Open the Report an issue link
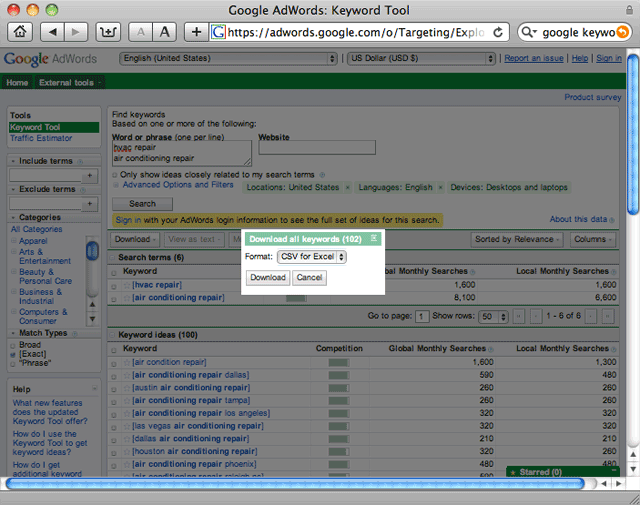 (x=534, y=58)
